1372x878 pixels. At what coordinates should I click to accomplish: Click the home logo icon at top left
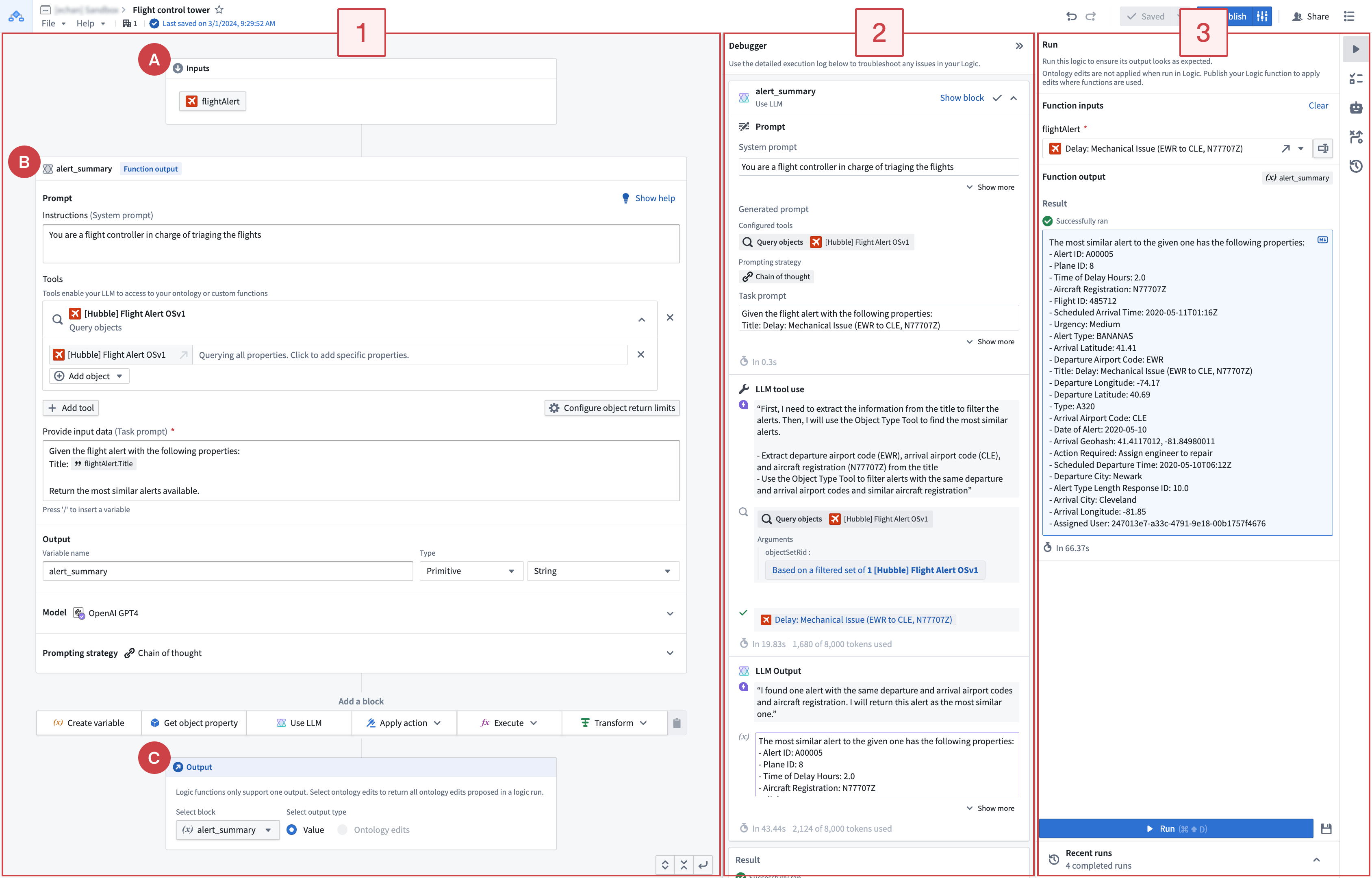(x=16, y=17)
